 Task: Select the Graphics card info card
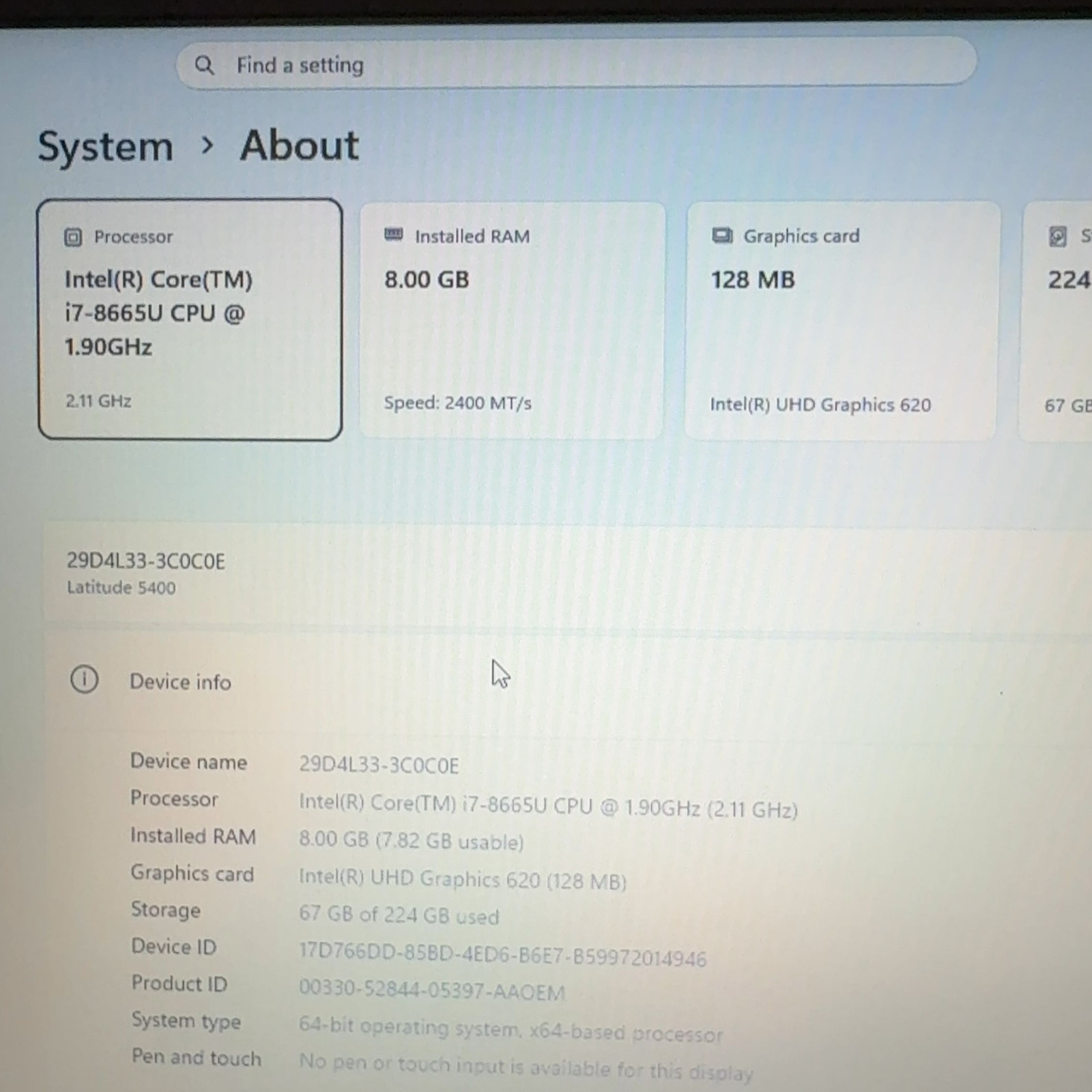pyautogui.click(x=842, y=320)
